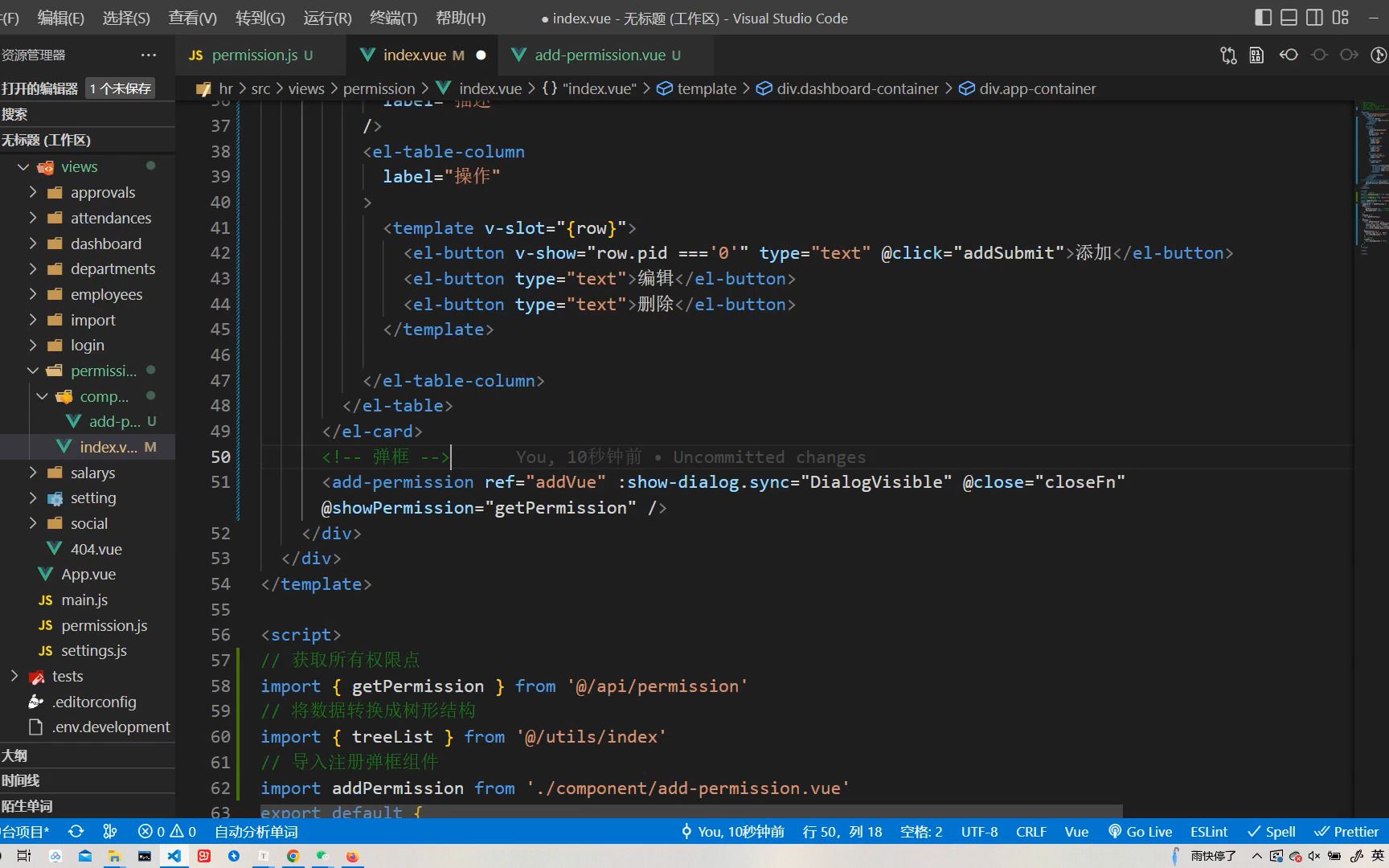Open the 查看(V) menu
This screenshot has height=868, width=1389.
(x=192, y=18)
